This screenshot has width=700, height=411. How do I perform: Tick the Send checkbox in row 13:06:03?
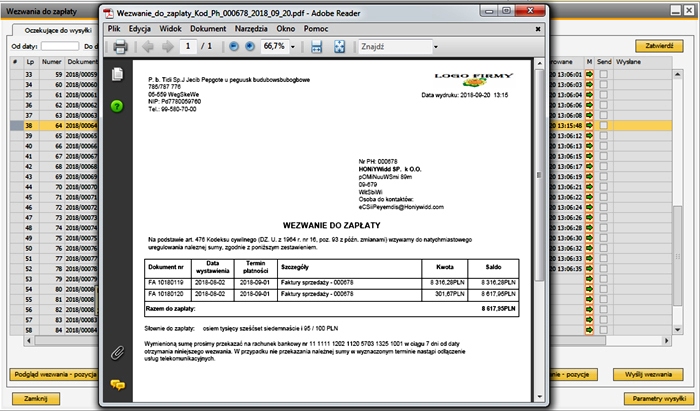[603, 84]
